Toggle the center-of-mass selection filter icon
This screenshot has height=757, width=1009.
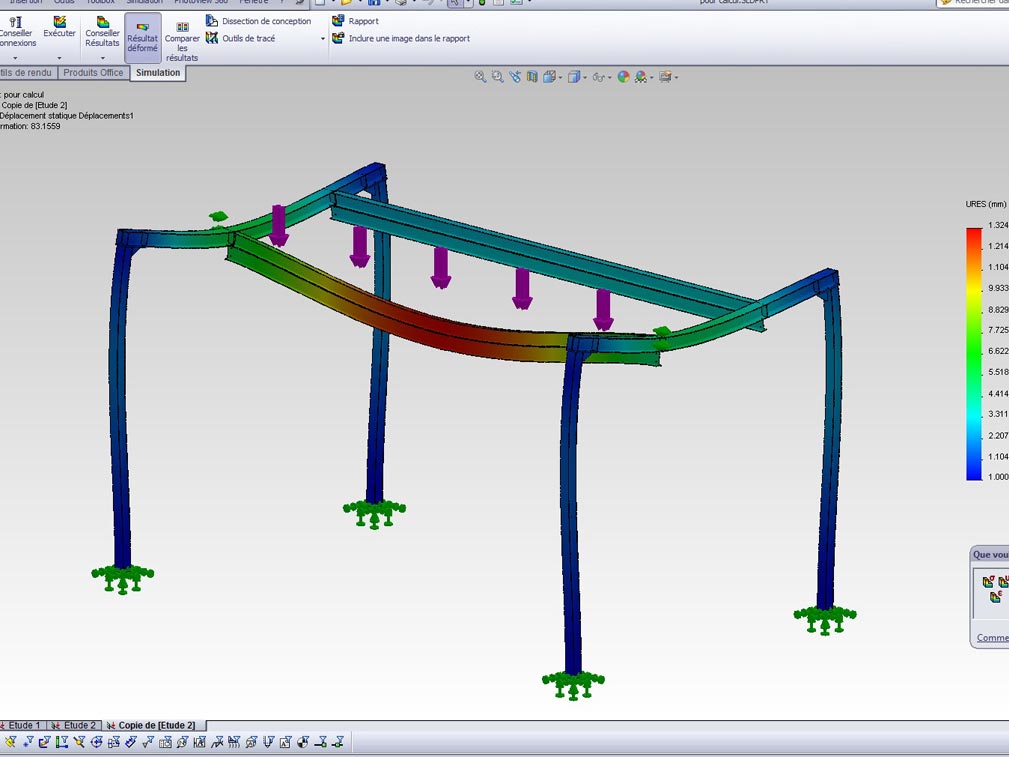(x=302, y=742)
